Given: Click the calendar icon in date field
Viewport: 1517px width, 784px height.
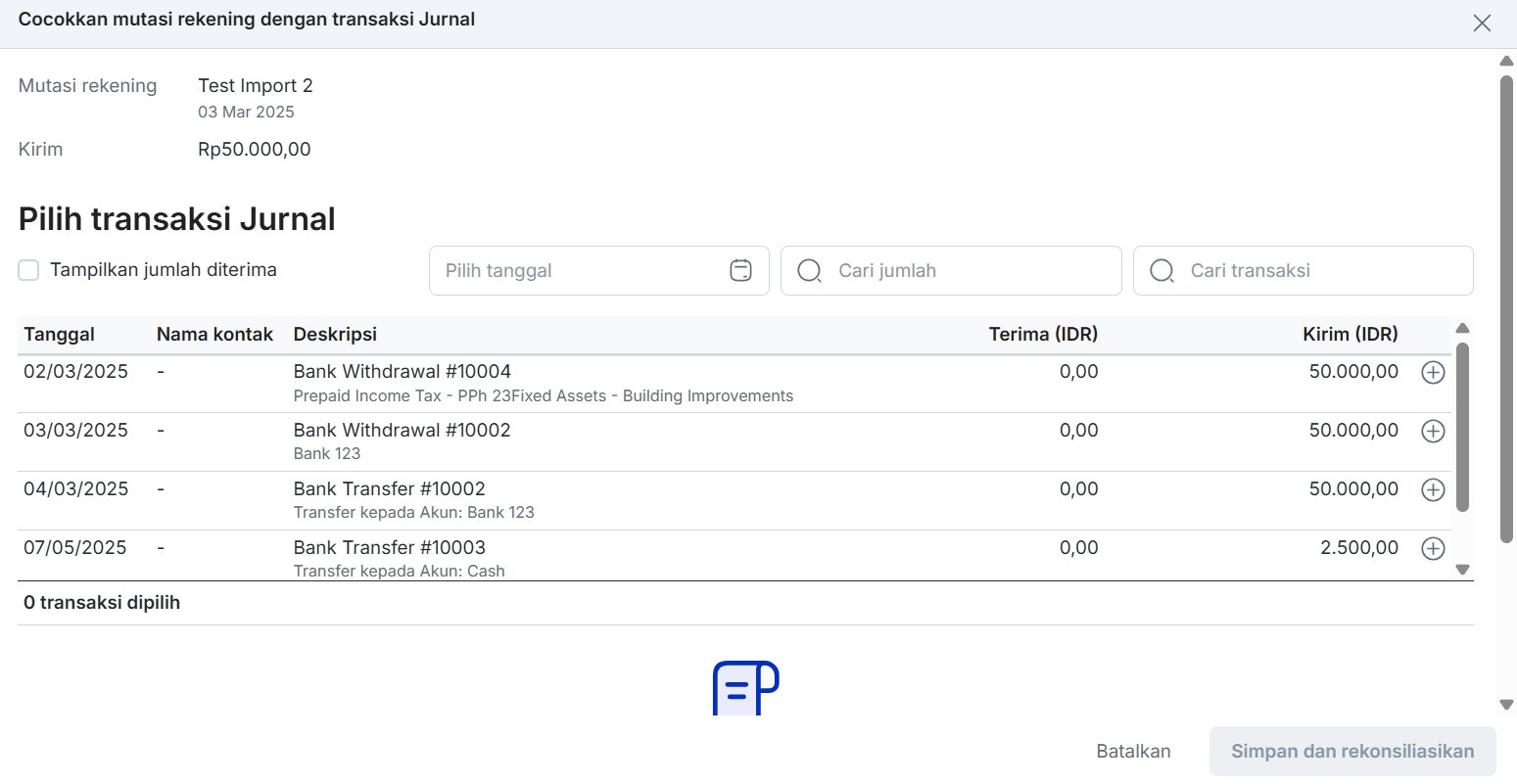Looking at the screenshot, I should point(741,271).
